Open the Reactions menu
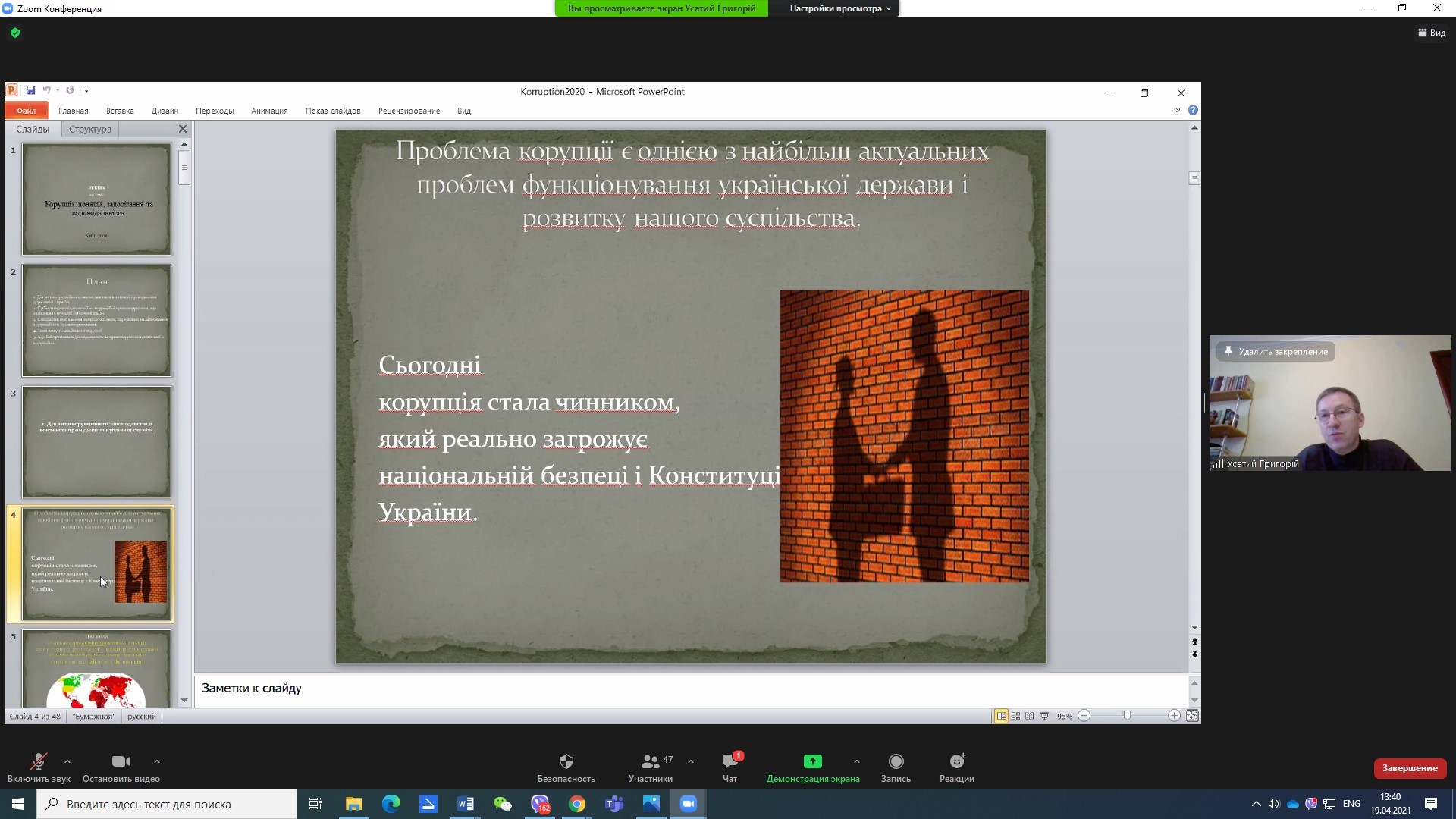 tap(956, 762)
